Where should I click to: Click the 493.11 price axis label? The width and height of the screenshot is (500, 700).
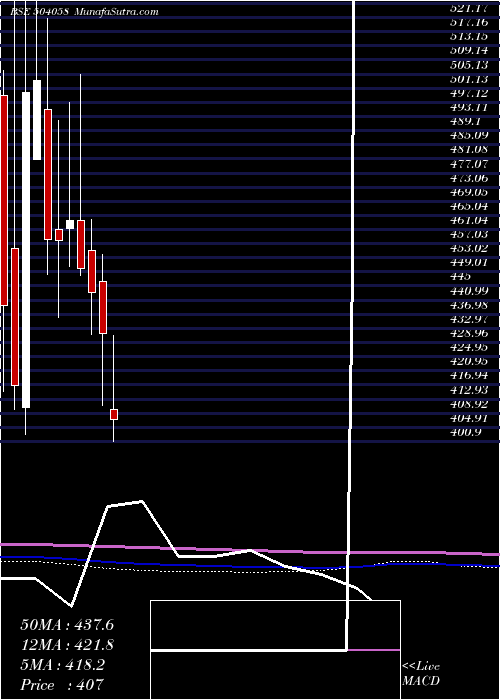pos(470,107)
